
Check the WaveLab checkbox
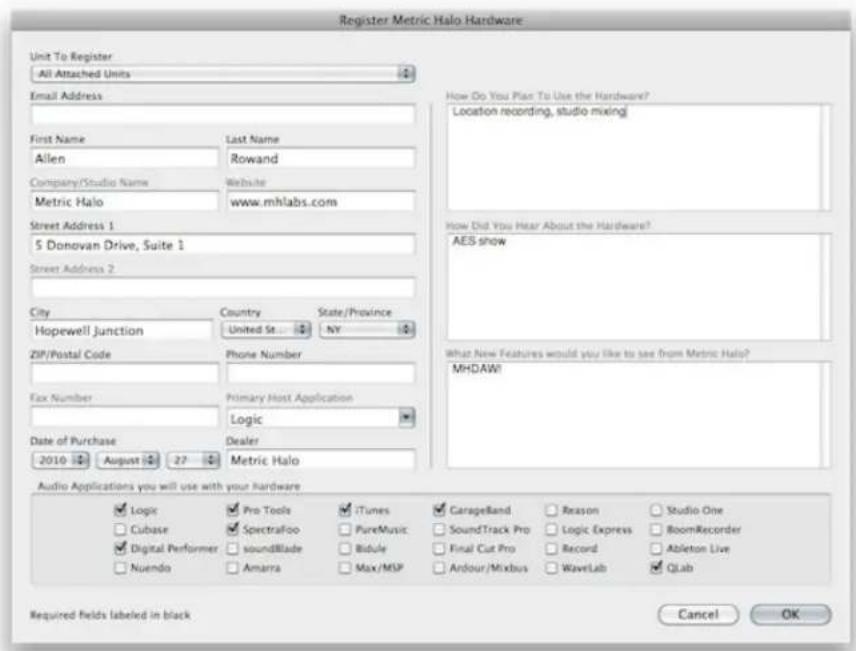[x=551, y=568]
